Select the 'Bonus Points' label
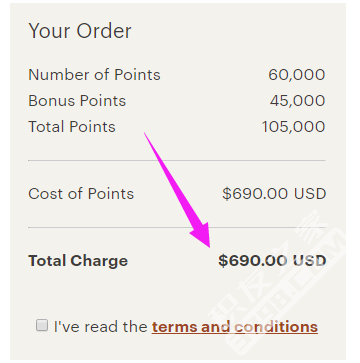 (x=77, y=101)
